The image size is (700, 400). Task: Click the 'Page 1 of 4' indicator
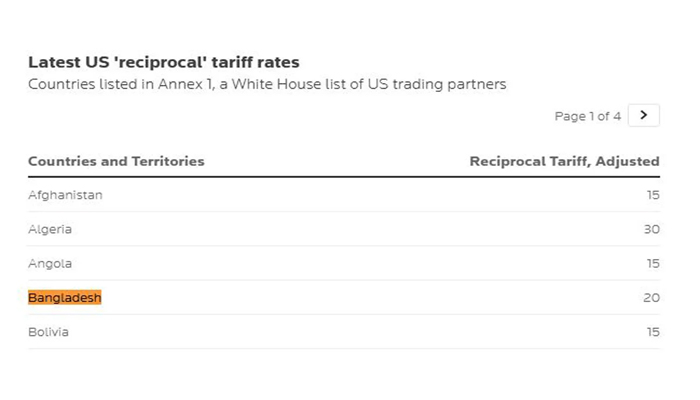pos(587,116)
